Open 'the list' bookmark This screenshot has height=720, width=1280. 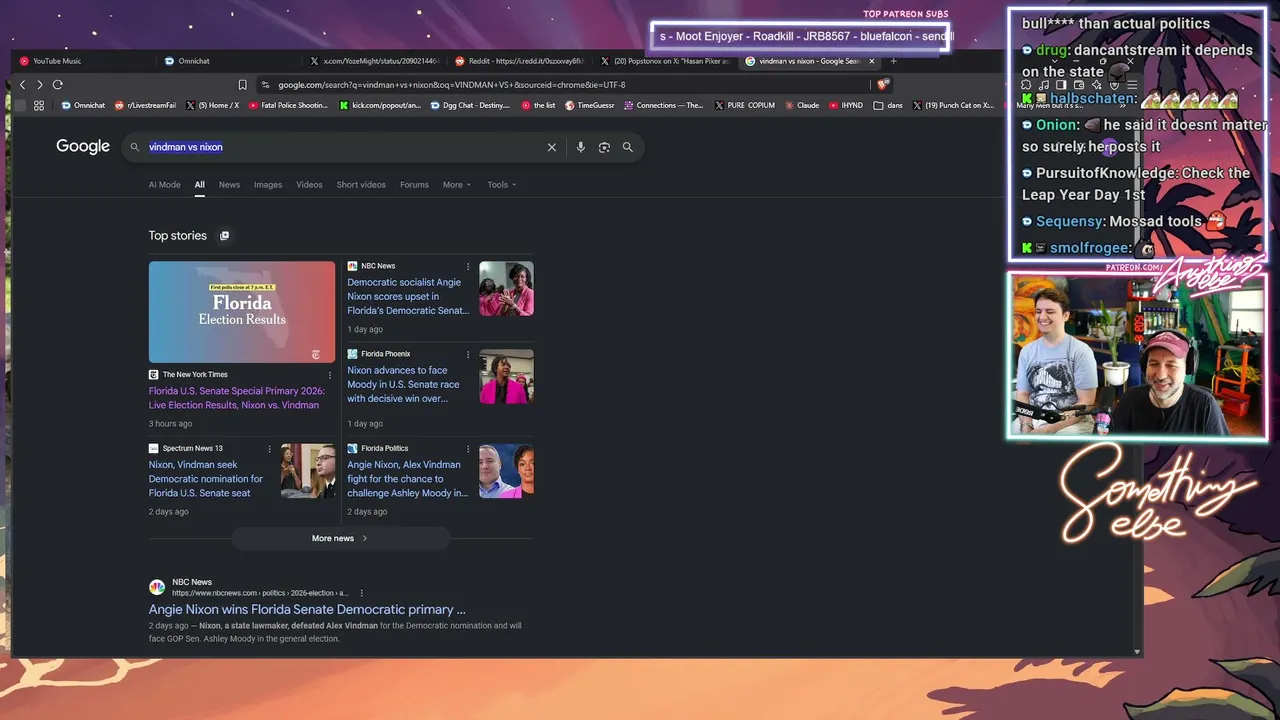[538, 105]
